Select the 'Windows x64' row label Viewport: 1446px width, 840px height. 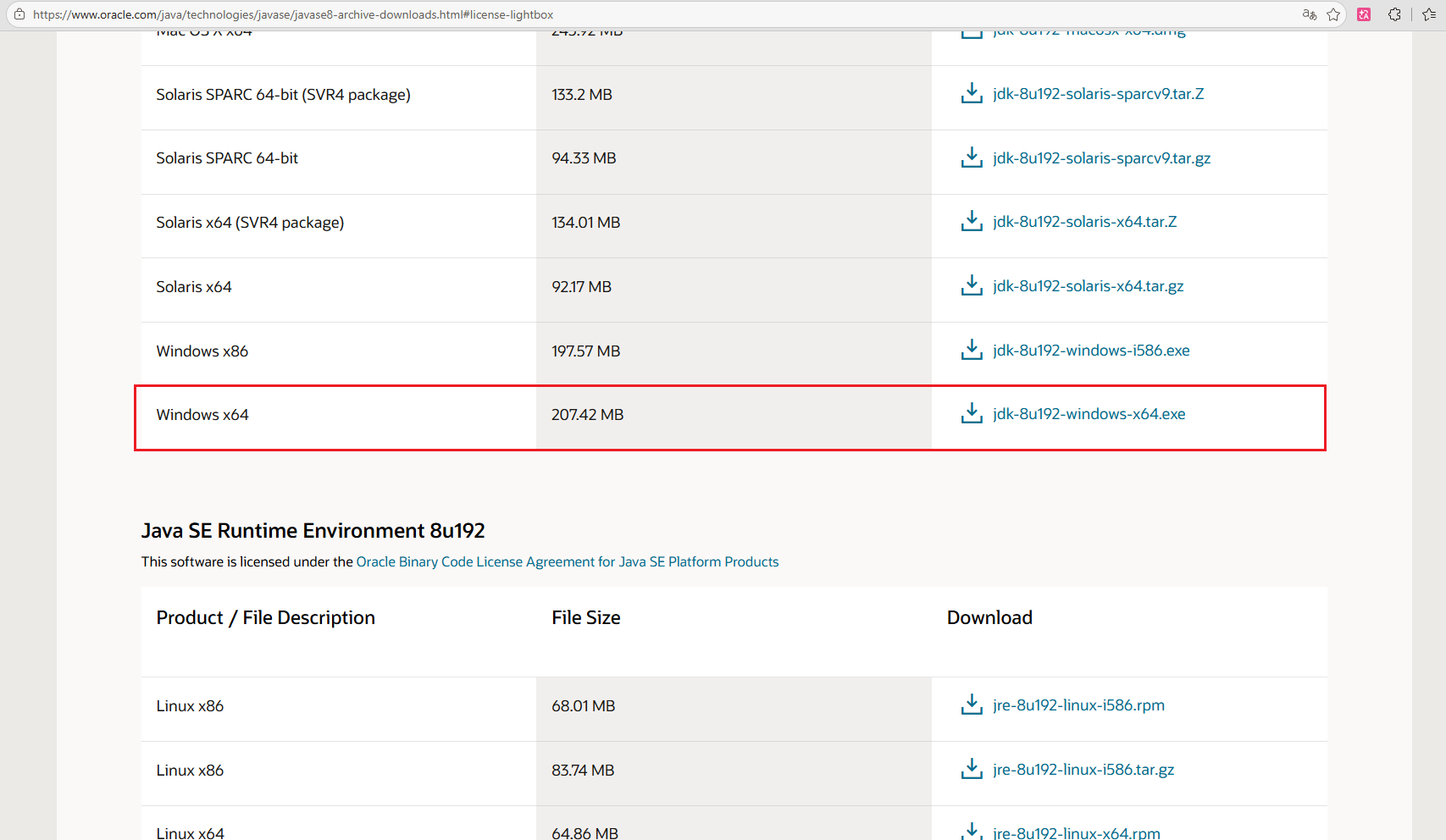click(202, 415)
